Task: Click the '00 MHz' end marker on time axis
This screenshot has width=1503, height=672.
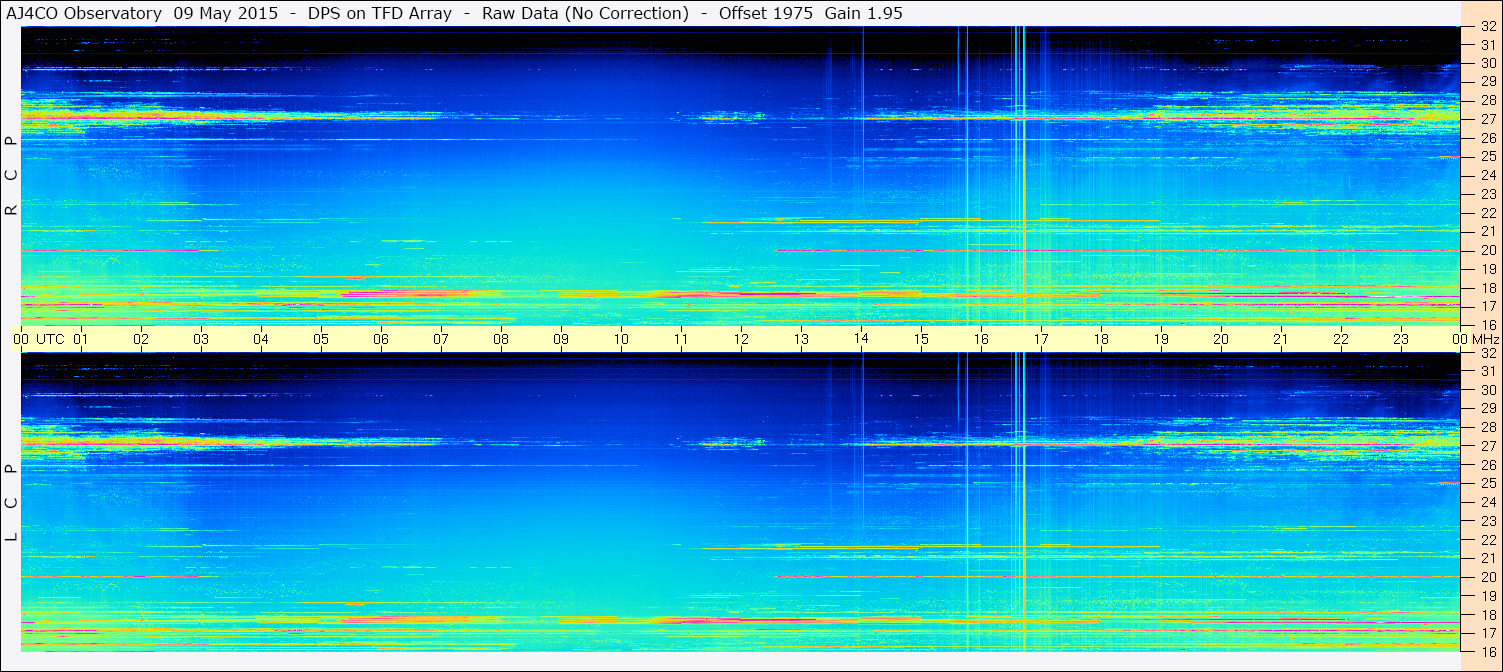Action: [1474, 339]
